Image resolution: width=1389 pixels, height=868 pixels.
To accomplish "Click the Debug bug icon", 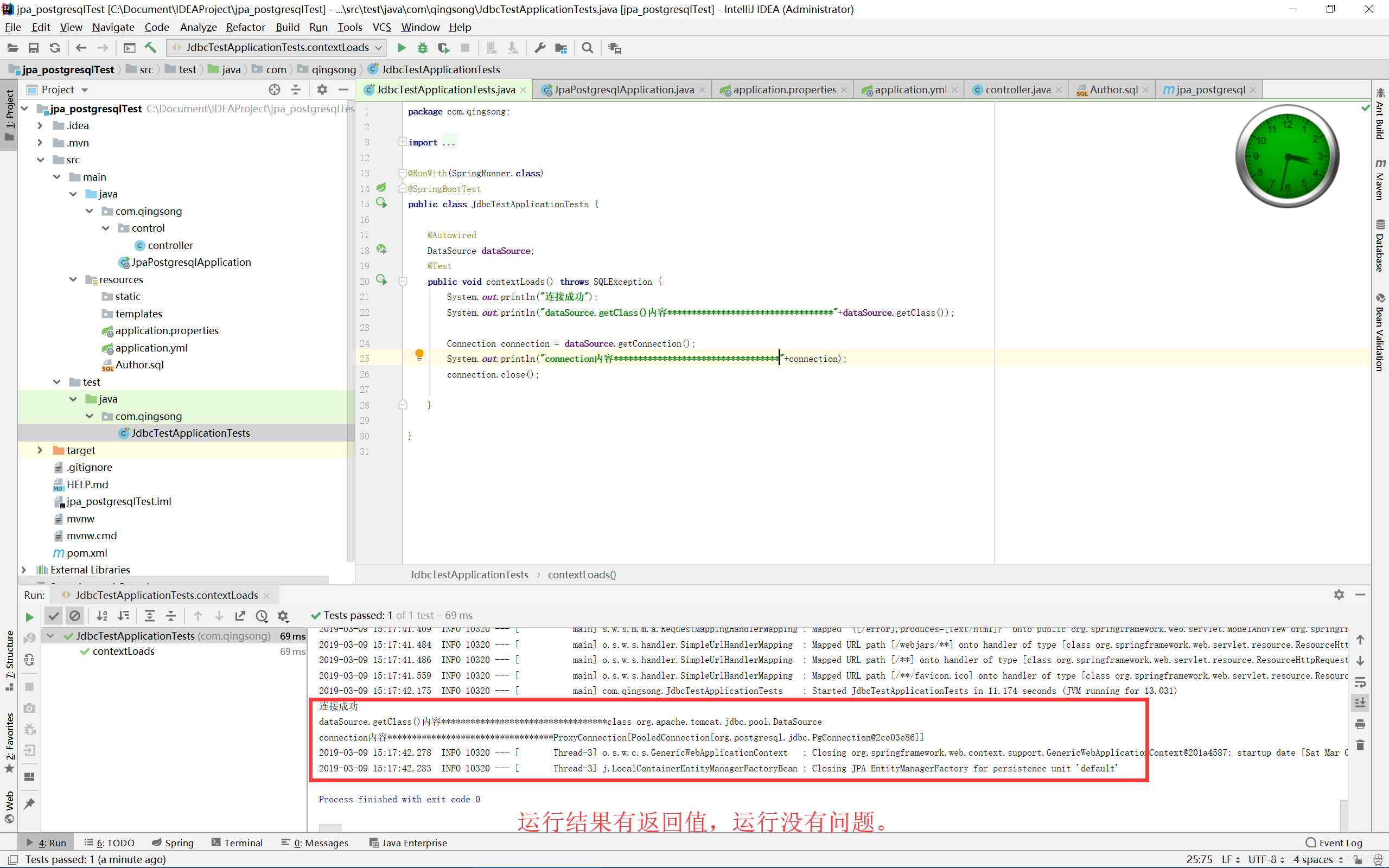I will coord(423,48).
